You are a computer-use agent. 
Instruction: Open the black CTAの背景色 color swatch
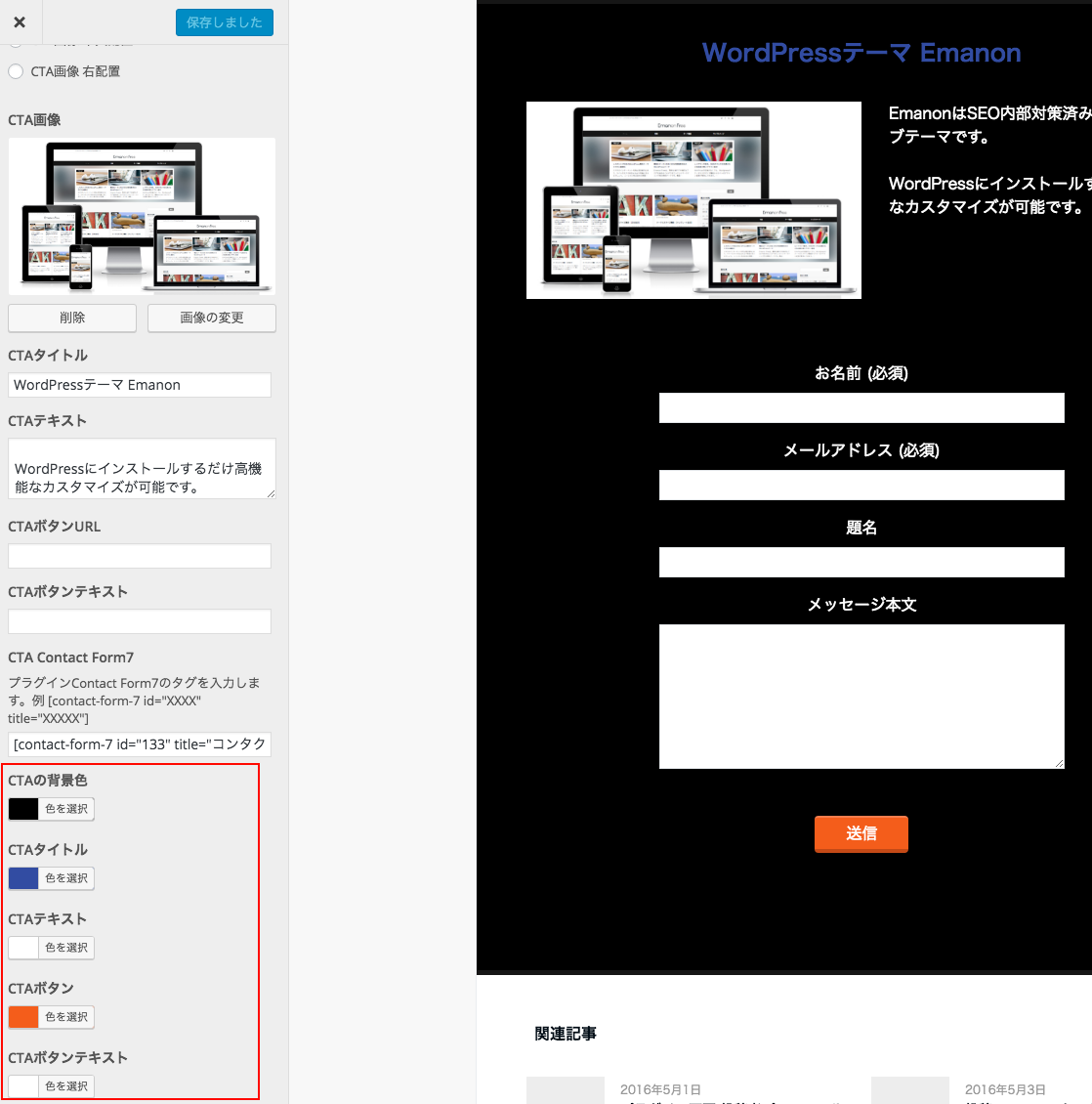point(23,809)
